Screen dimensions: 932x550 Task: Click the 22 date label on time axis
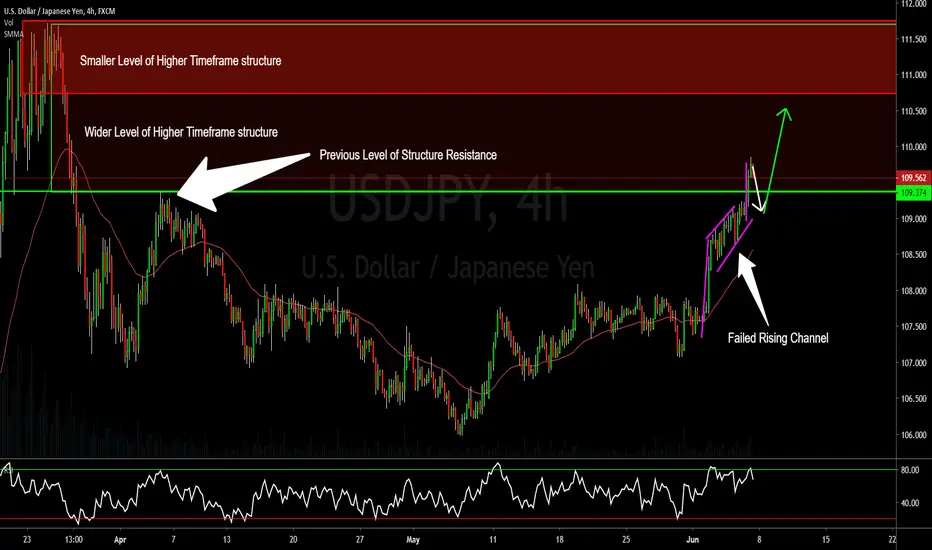pos(892,540)
